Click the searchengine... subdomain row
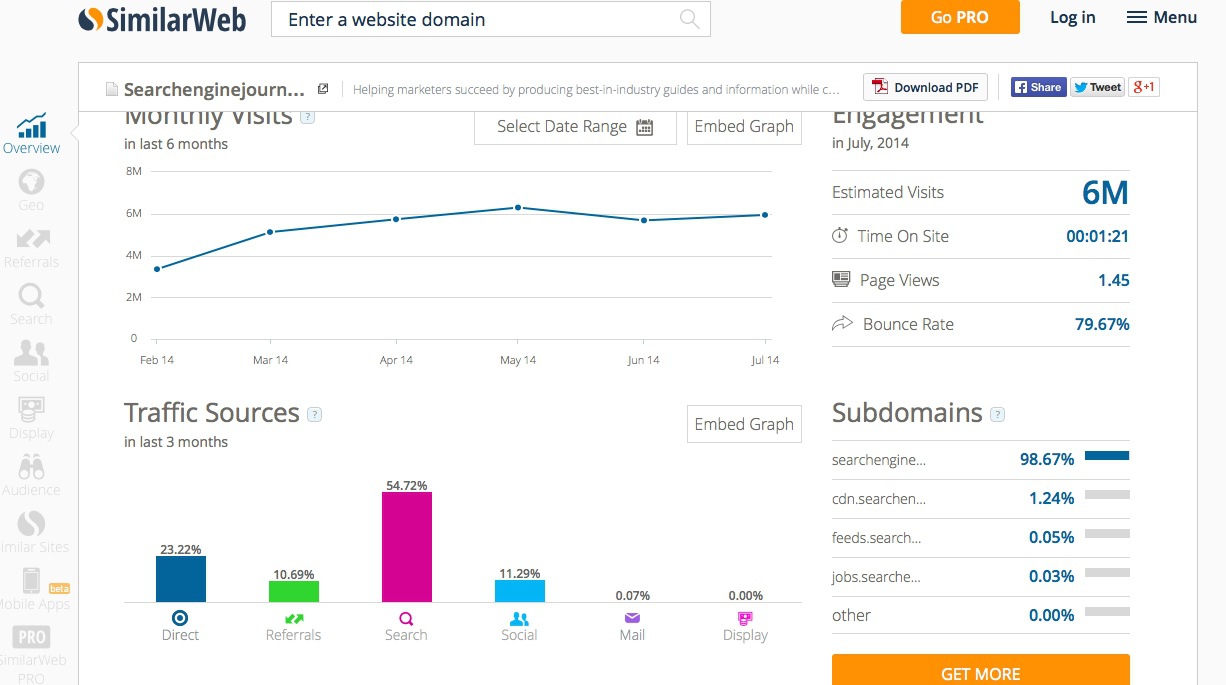The image size is (1226, 685). [981, 459]
